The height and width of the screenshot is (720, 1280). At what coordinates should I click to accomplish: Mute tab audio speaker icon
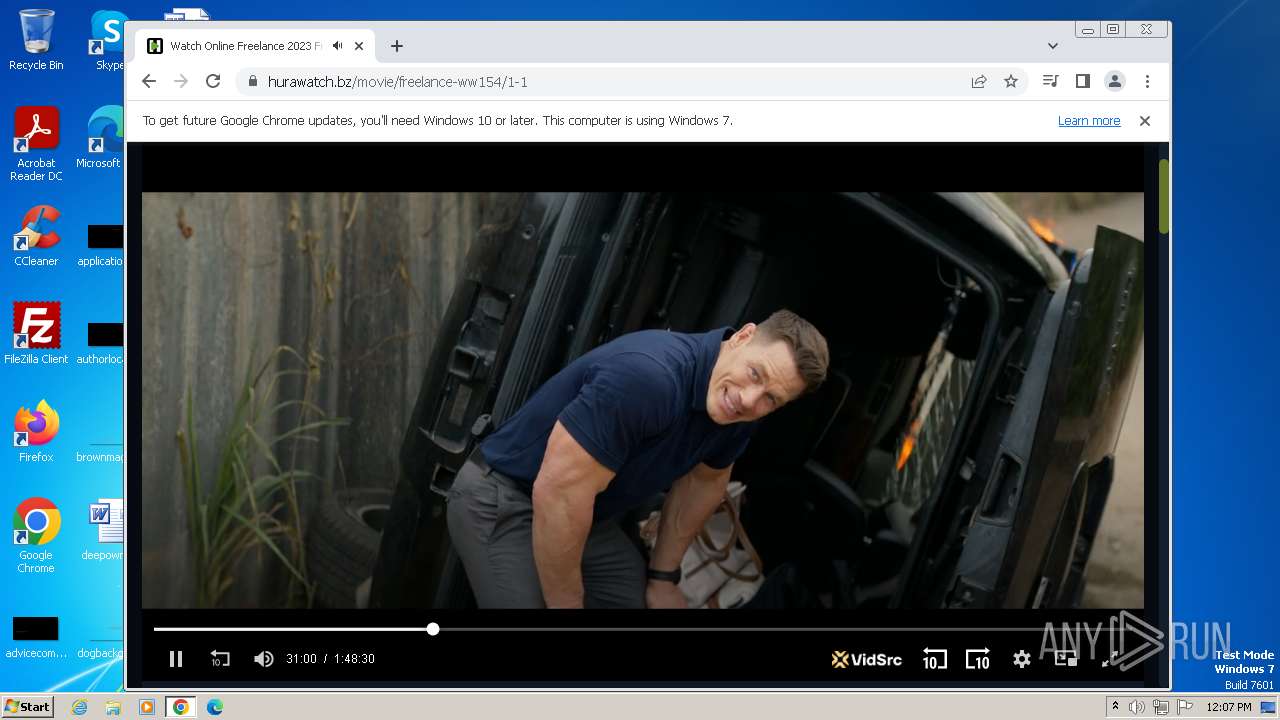pyautogui.click(x=338, y=46)
